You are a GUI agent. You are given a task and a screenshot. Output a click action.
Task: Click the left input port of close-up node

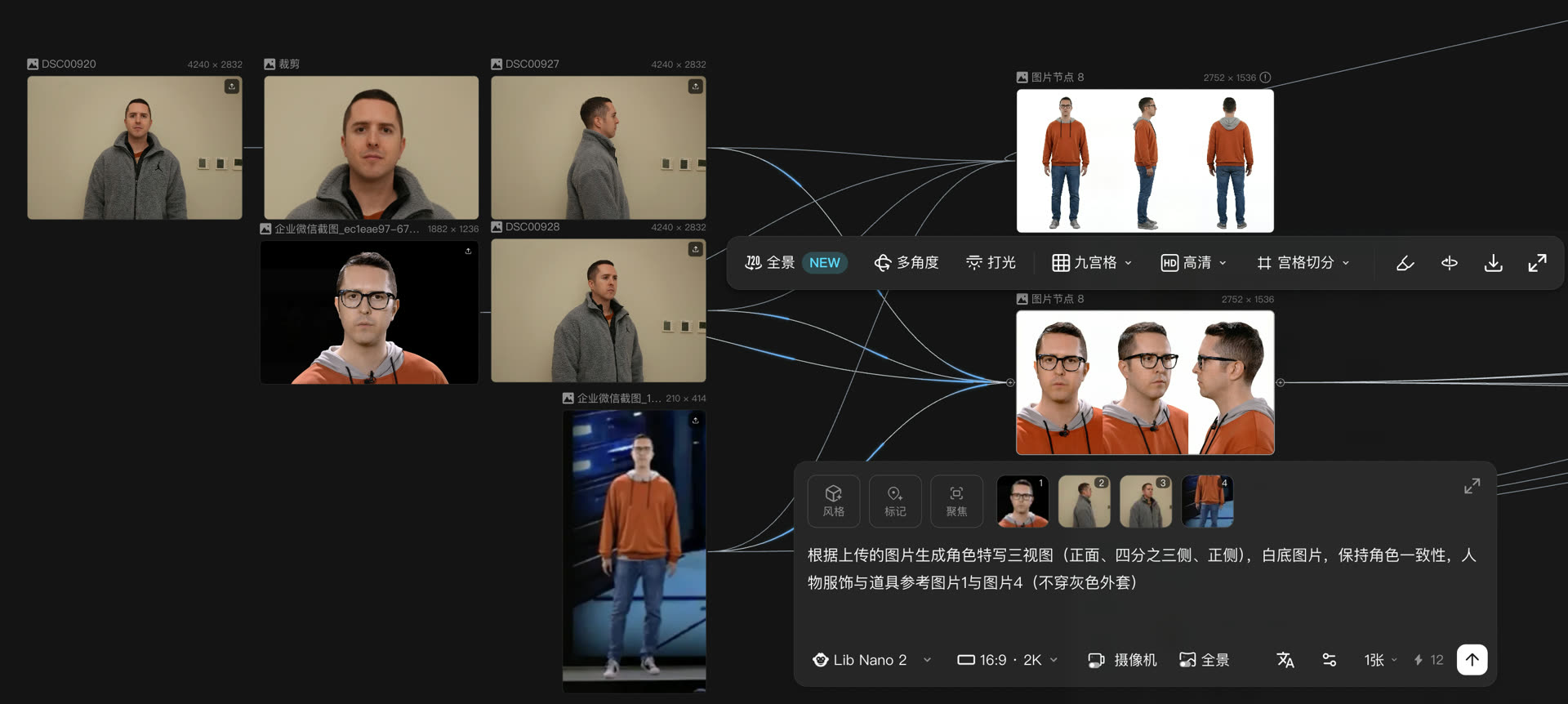[x=1010, y=383]
